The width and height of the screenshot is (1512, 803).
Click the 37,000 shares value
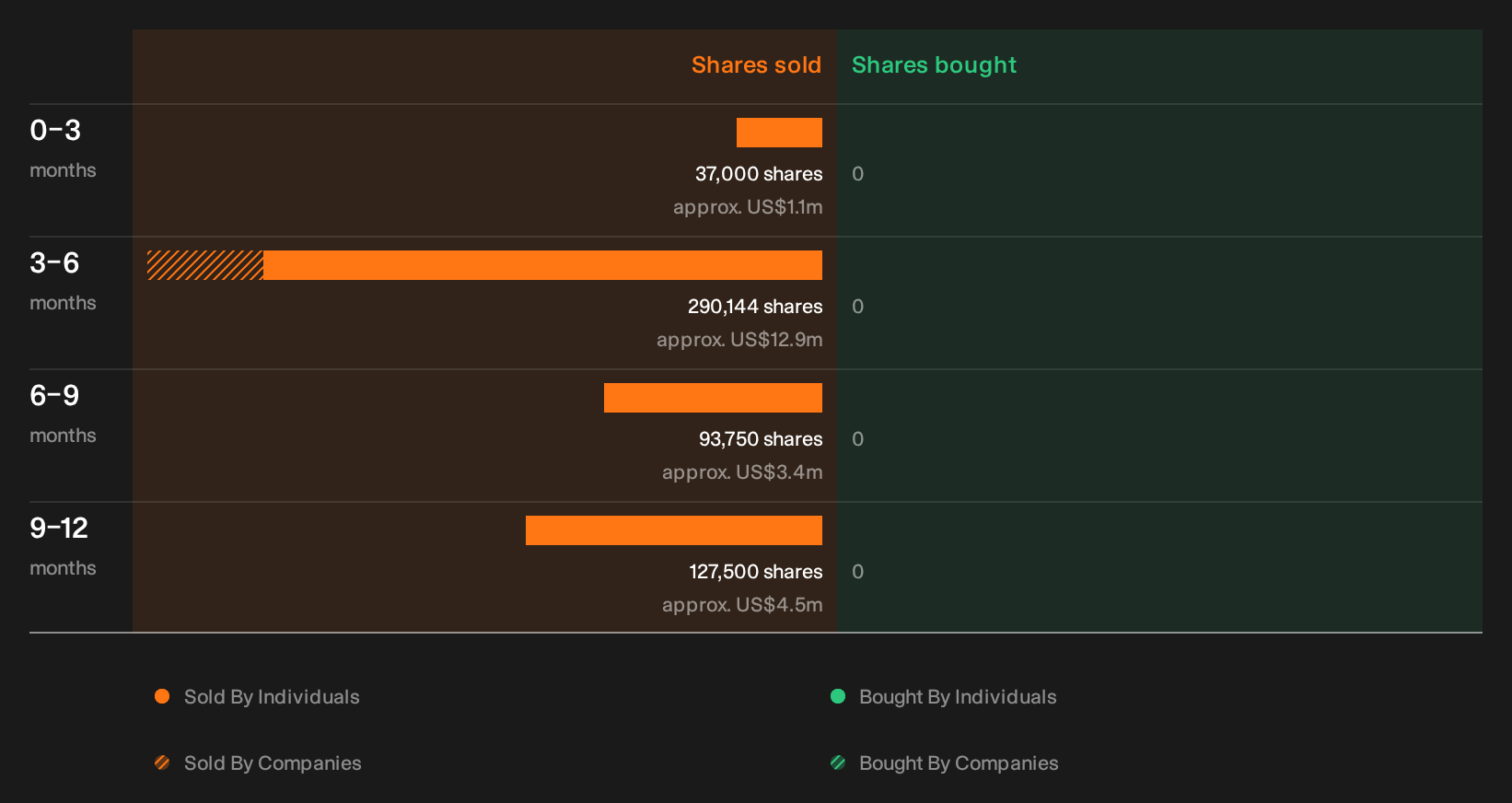[759, 174]
